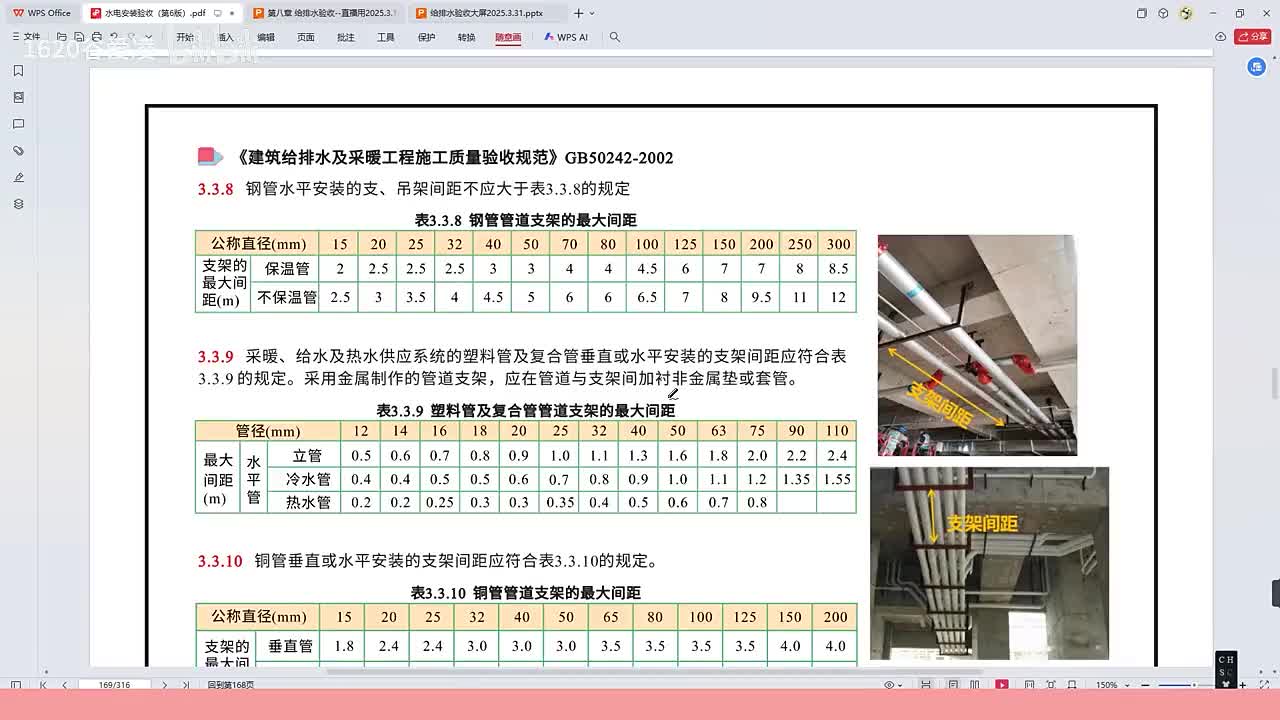
Task: Go to first page in status bar
Action: tap(43, 685)
